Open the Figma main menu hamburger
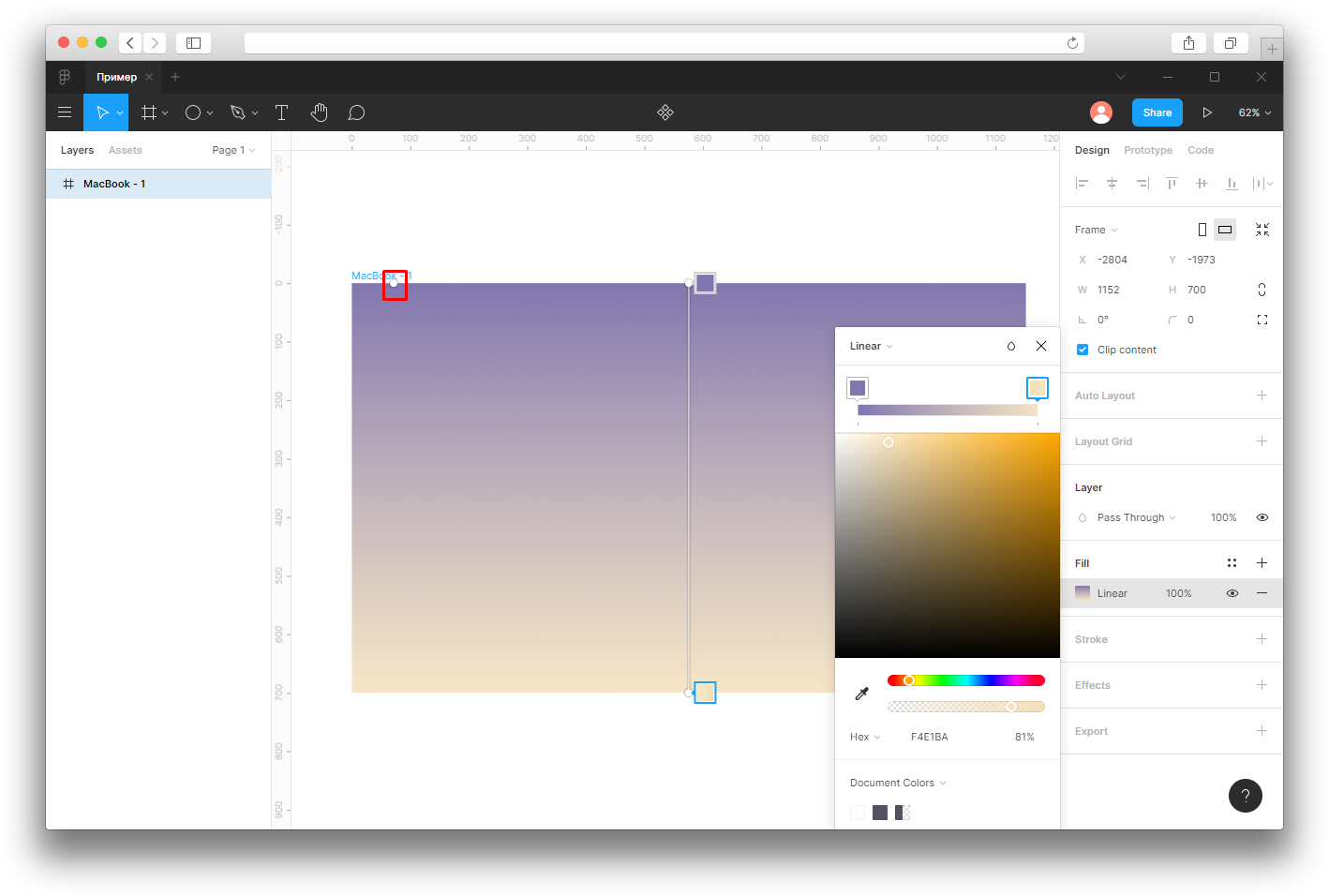Image resolution: width=1329 pixels, height=896 pixels. point(65,112)
